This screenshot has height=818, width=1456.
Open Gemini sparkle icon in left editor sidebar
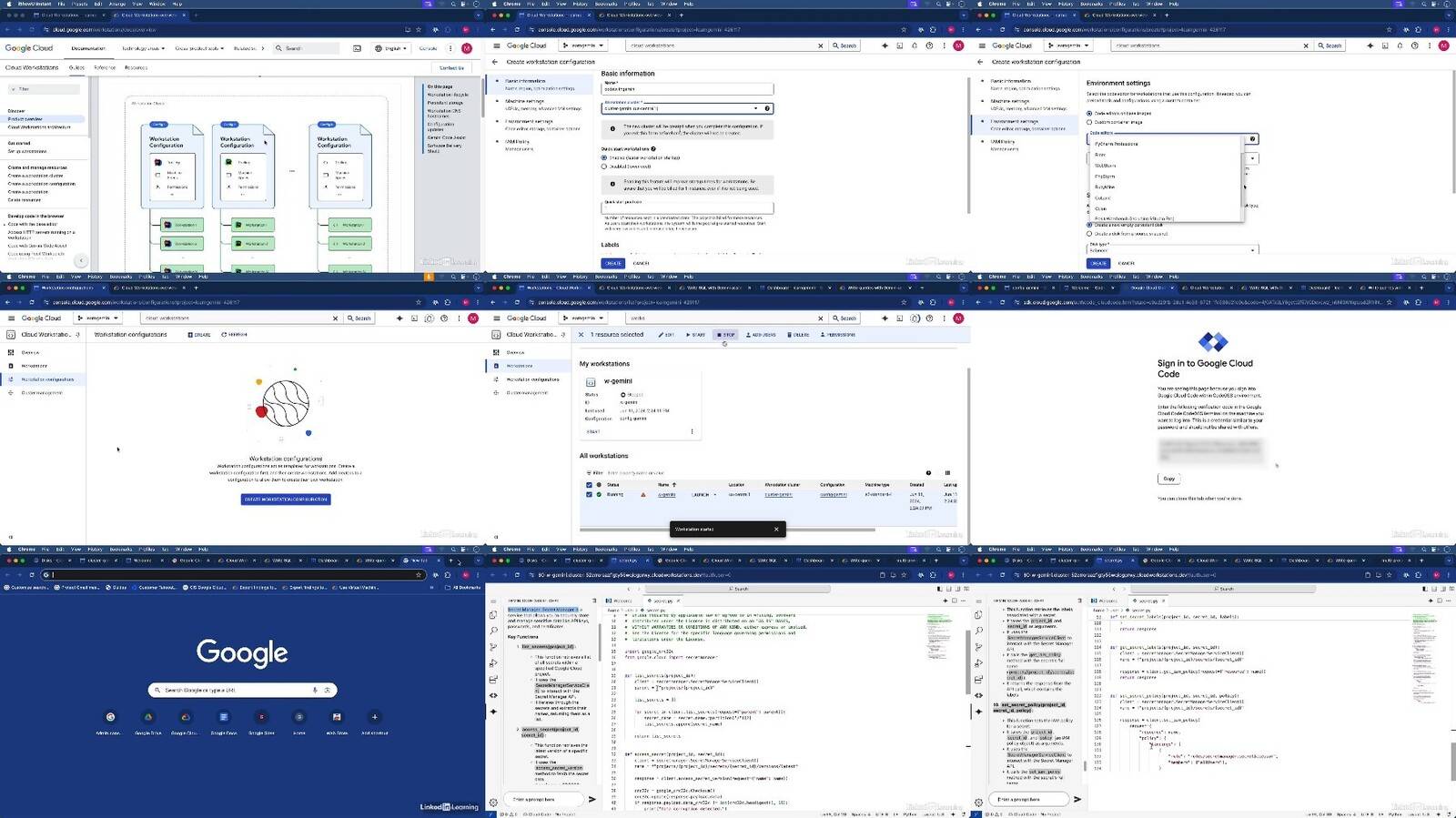[493, 712]
